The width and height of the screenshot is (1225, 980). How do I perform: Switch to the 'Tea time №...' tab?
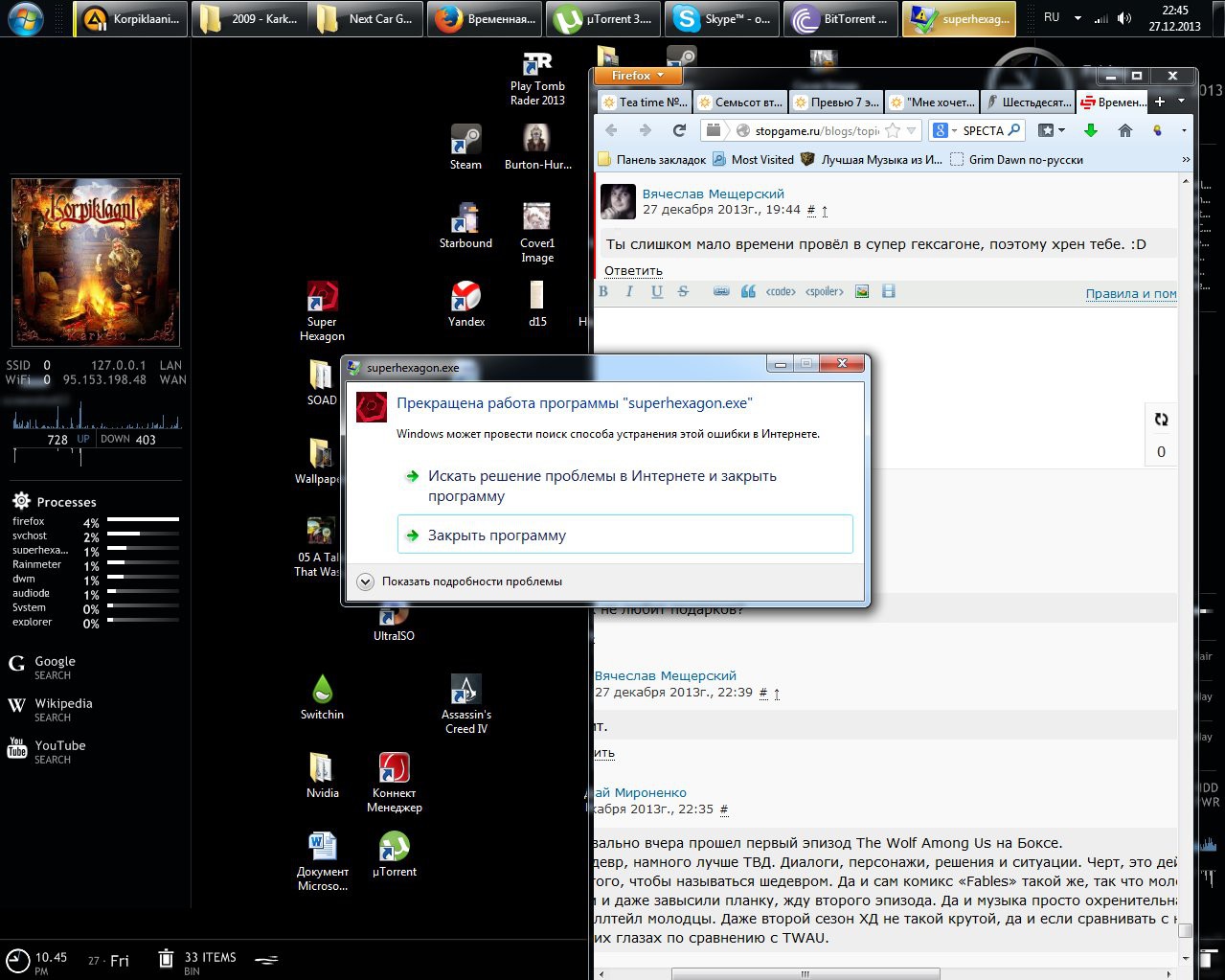pyautogui.click(x=643, y=102)
